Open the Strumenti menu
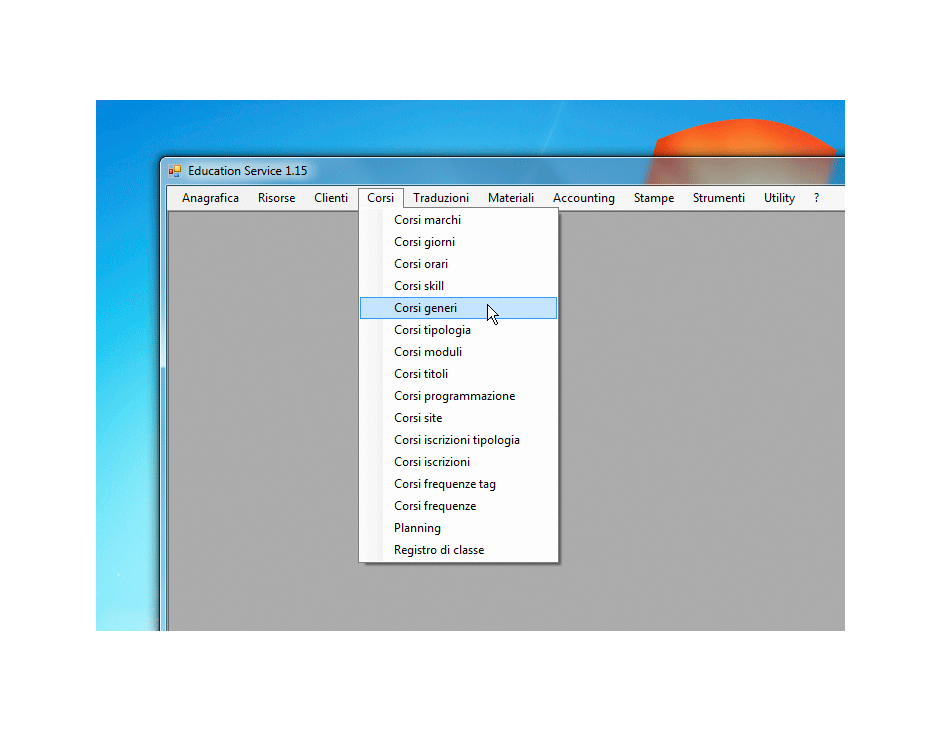Image resolution: width=940 pixels, height=732 pixels. click(719, 198)
